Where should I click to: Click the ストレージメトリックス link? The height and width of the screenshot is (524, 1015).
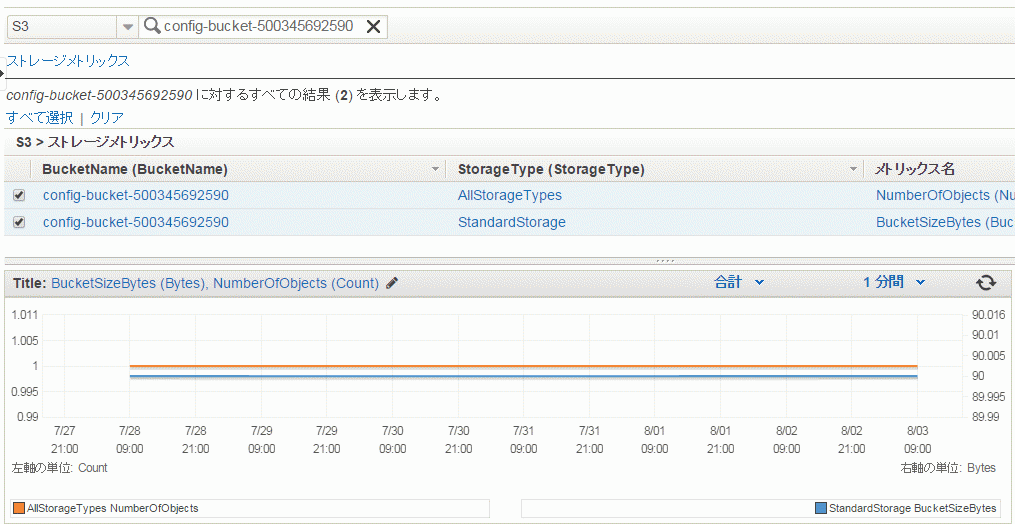pyautogui.click(x=68, y=61)
